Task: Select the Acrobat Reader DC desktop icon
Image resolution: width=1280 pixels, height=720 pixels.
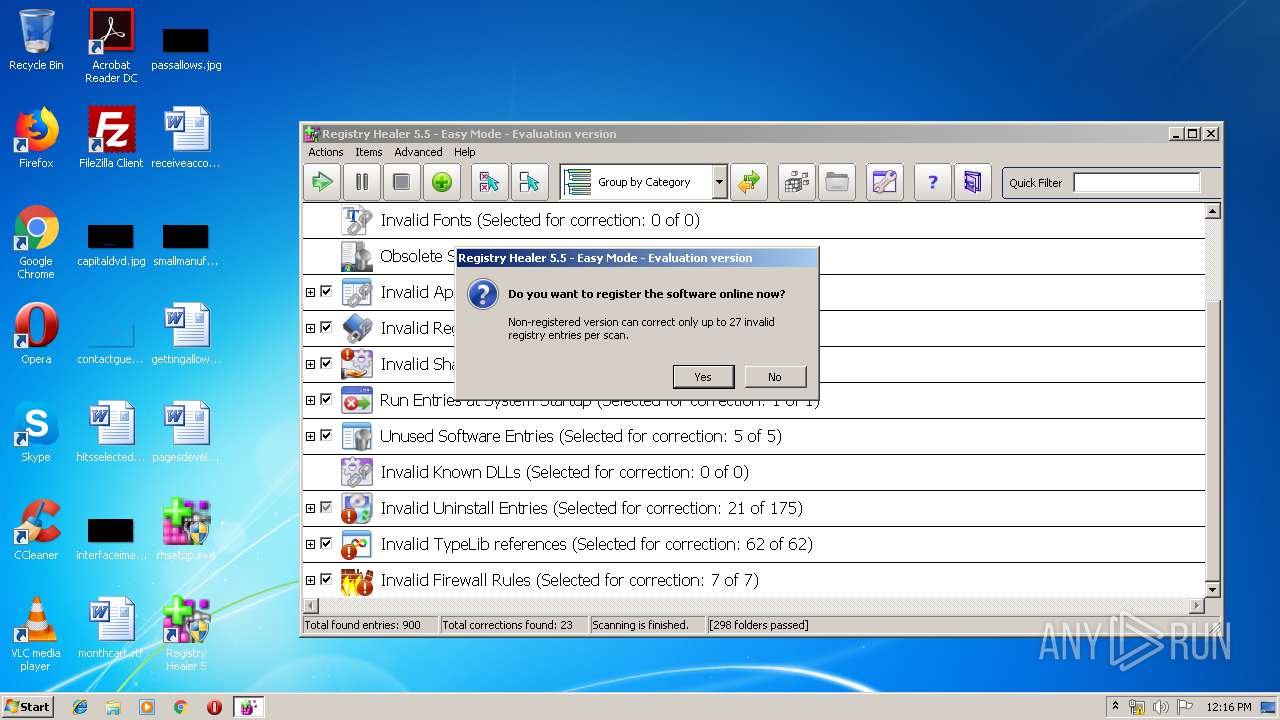Action: coord(111,46)
